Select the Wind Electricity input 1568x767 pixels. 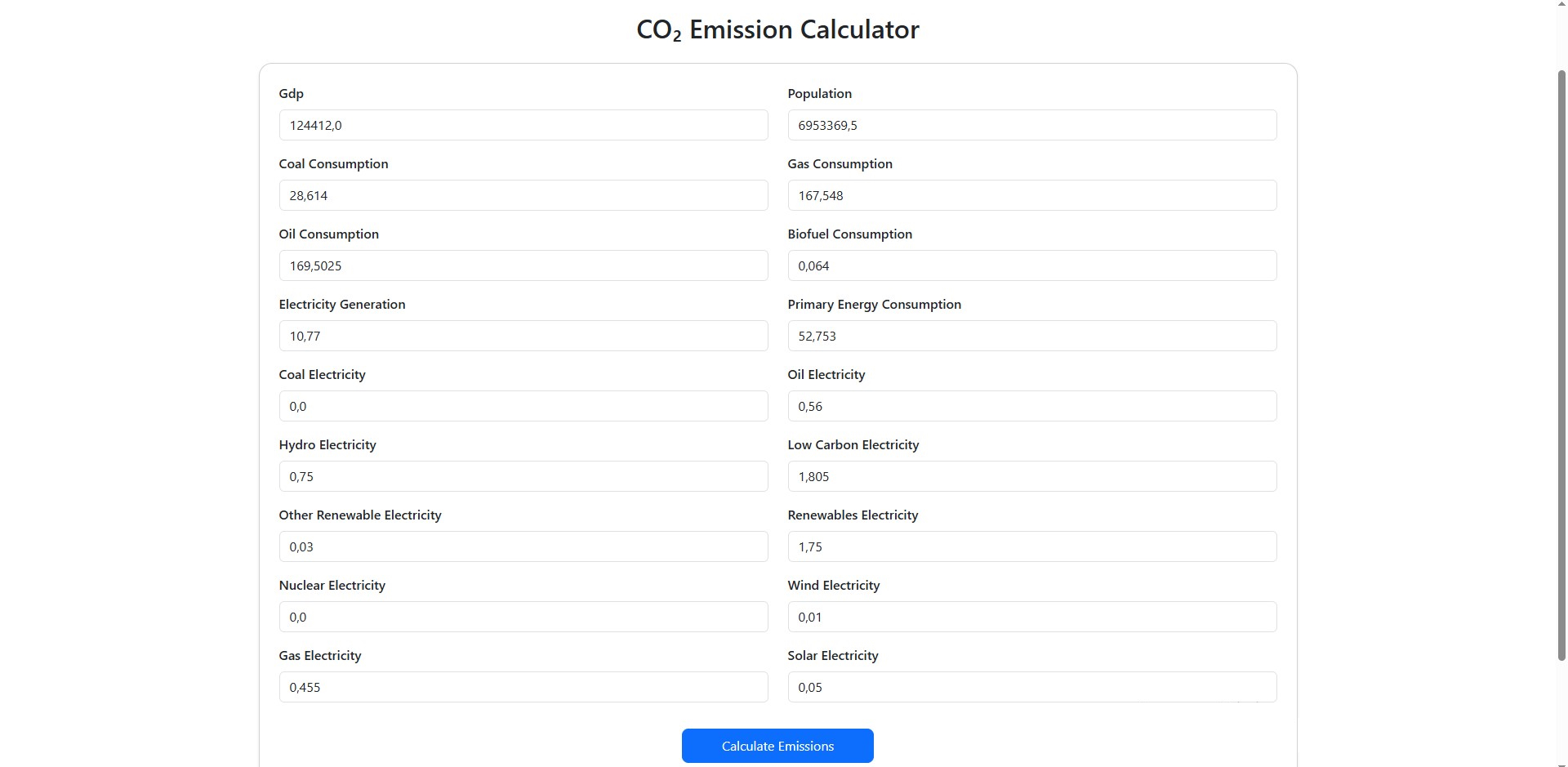pos(1032,617)
